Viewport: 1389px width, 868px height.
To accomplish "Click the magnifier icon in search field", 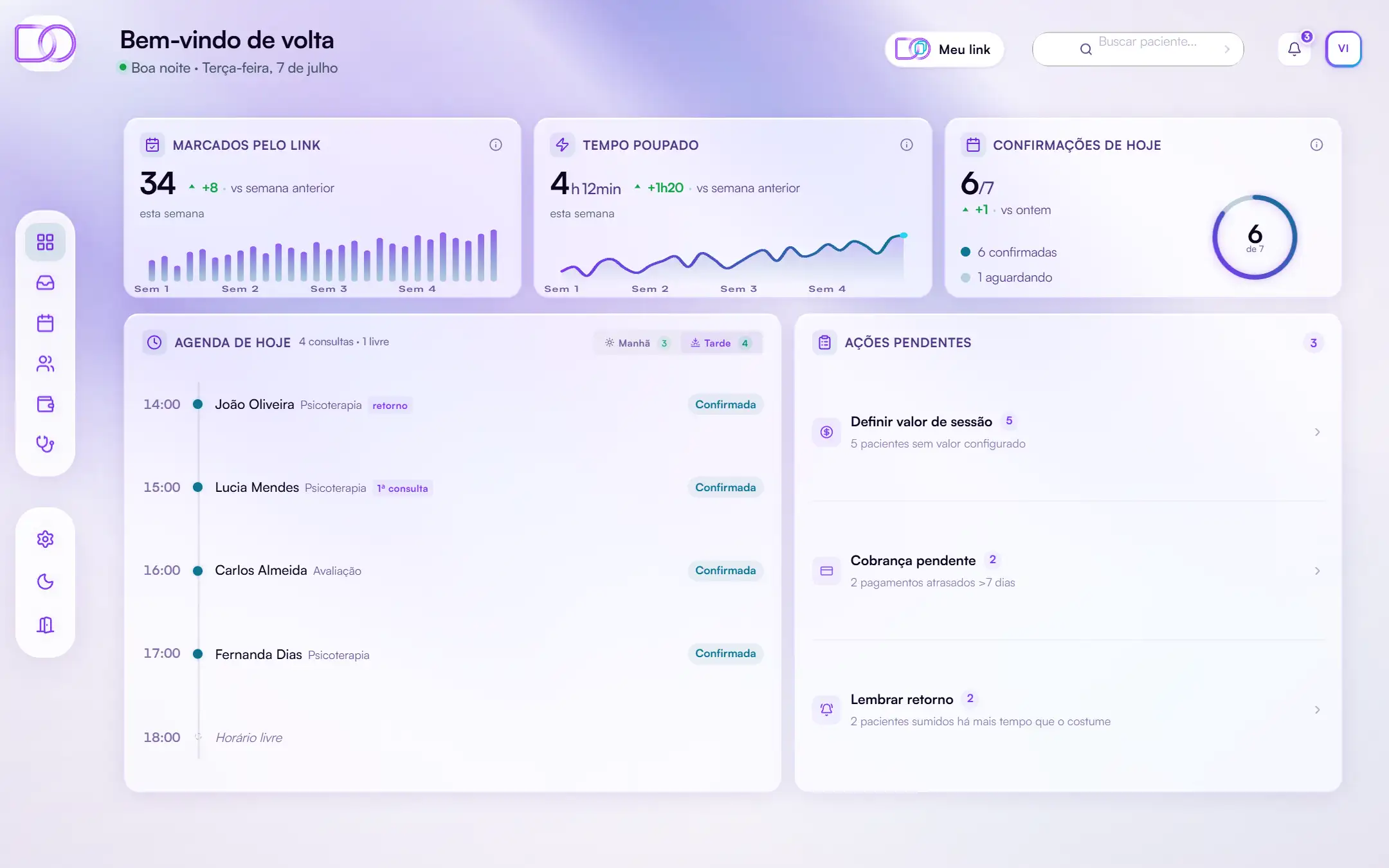I will (x=1085, y=49).
